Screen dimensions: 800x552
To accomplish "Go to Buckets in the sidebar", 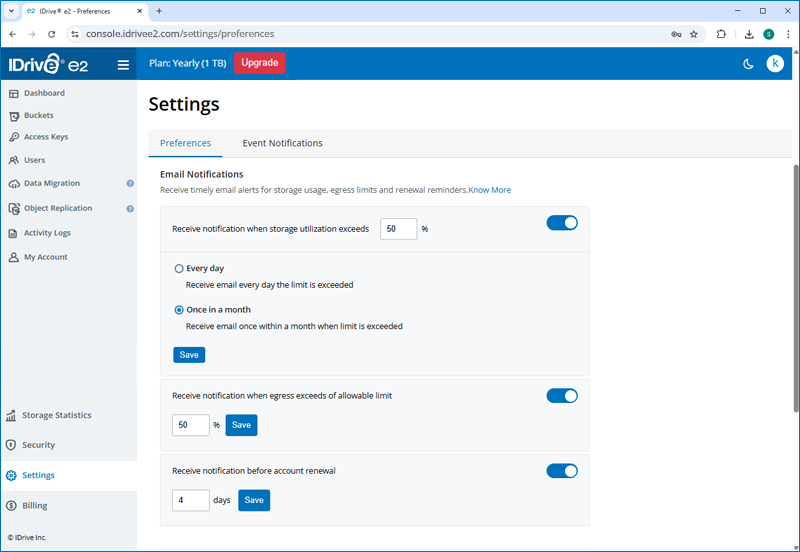I will tap(38, 115).
